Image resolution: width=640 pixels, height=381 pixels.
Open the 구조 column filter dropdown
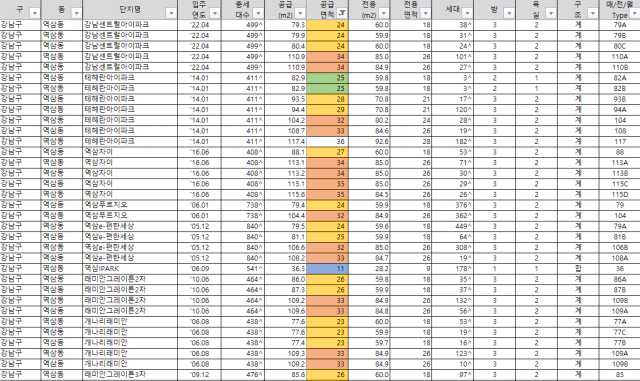[593, 13]
